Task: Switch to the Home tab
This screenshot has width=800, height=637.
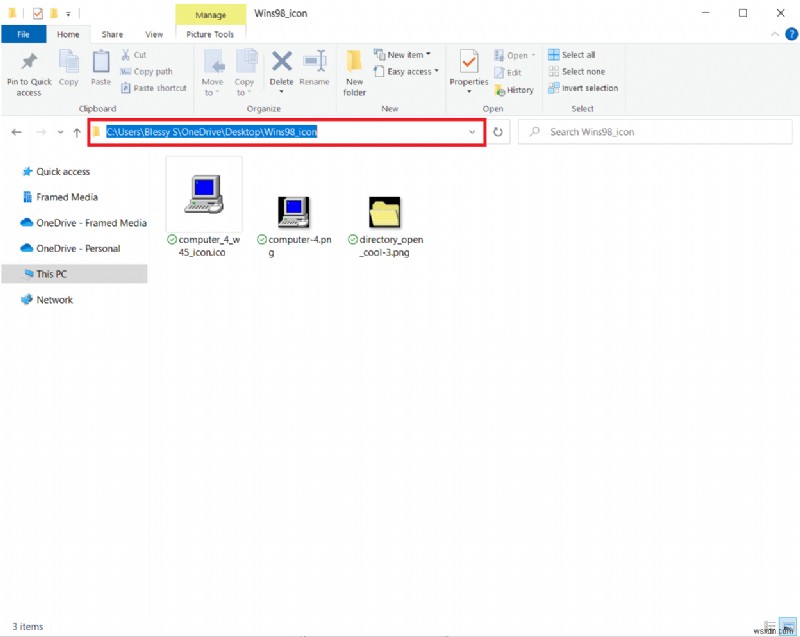Action: tap(68, 34)
